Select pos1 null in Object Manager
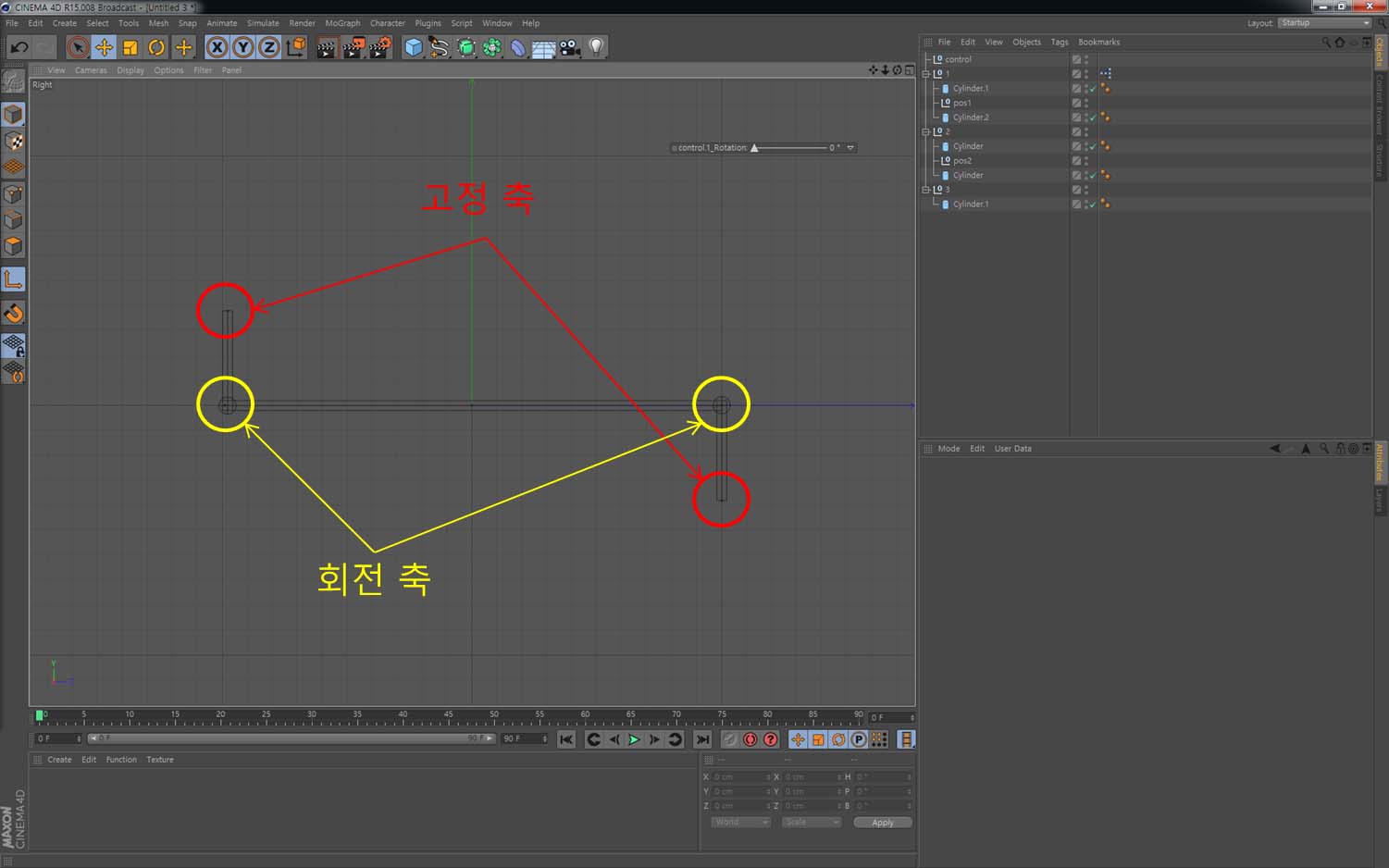Image resolution: width=1389 pixels, height=868 pixels. coord(961,103)
